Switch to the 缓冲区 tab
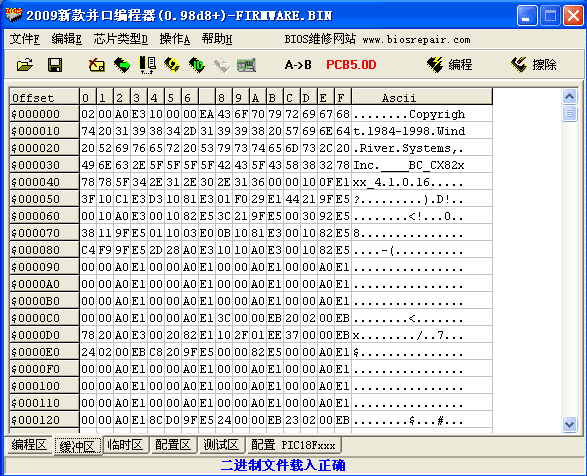Viewport: 587px width, 476px height. 78,446
